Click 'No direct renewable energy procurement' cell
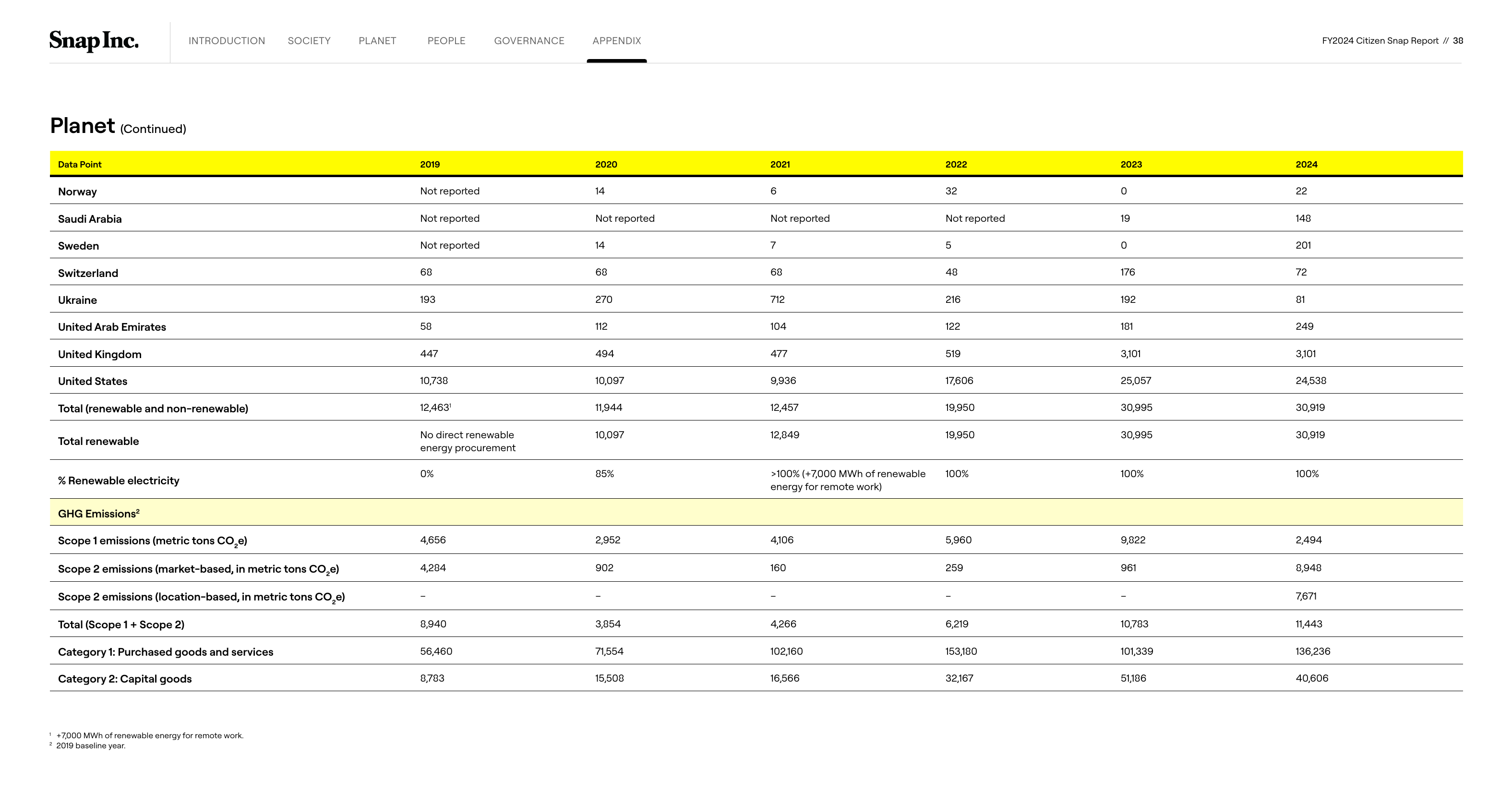The height and width of the screenshot is (792, 1512). click(x=467, y=441)
